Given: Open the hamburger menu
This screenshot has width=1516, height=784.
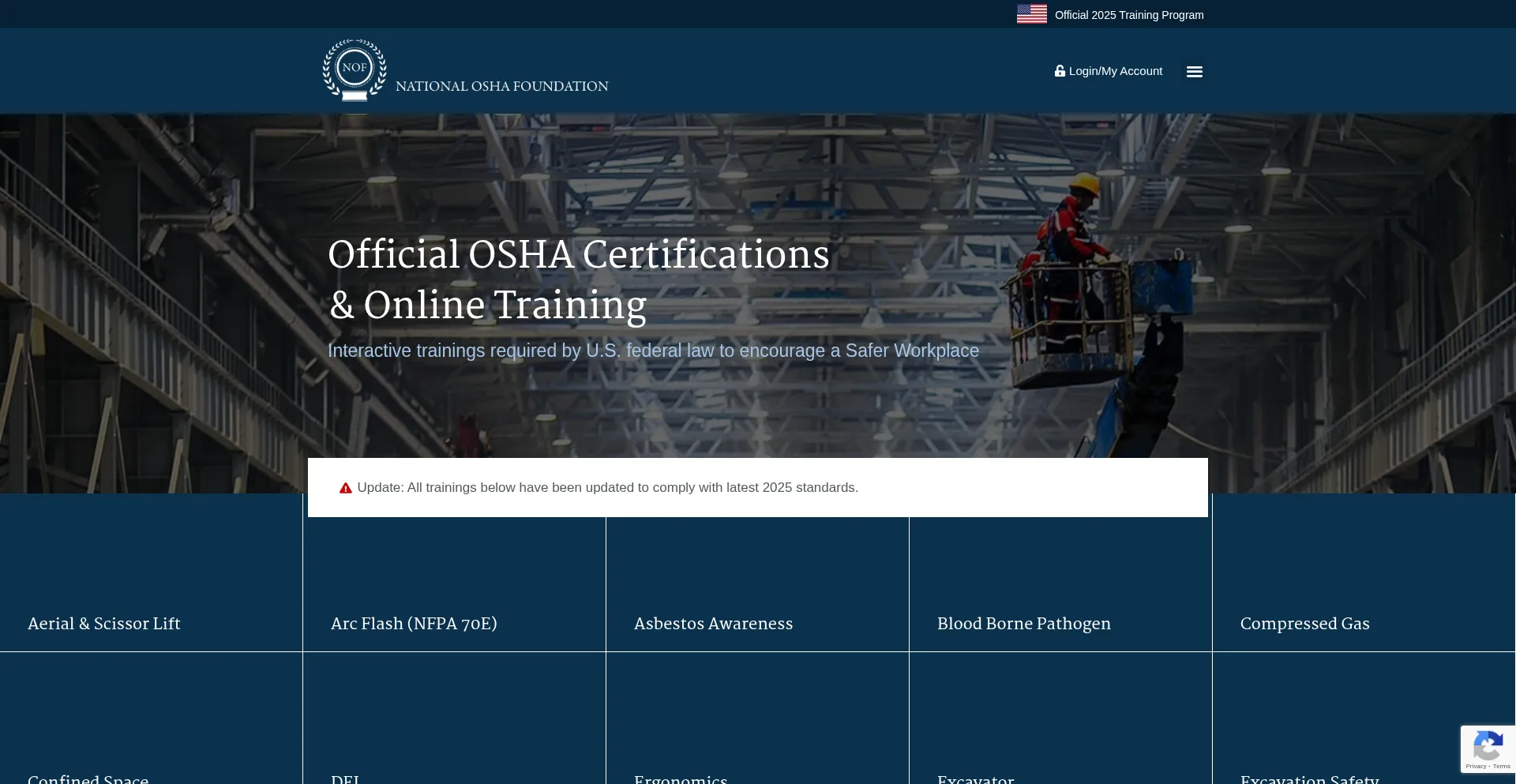Looking at the screenshot, I should pos(1194,72).
